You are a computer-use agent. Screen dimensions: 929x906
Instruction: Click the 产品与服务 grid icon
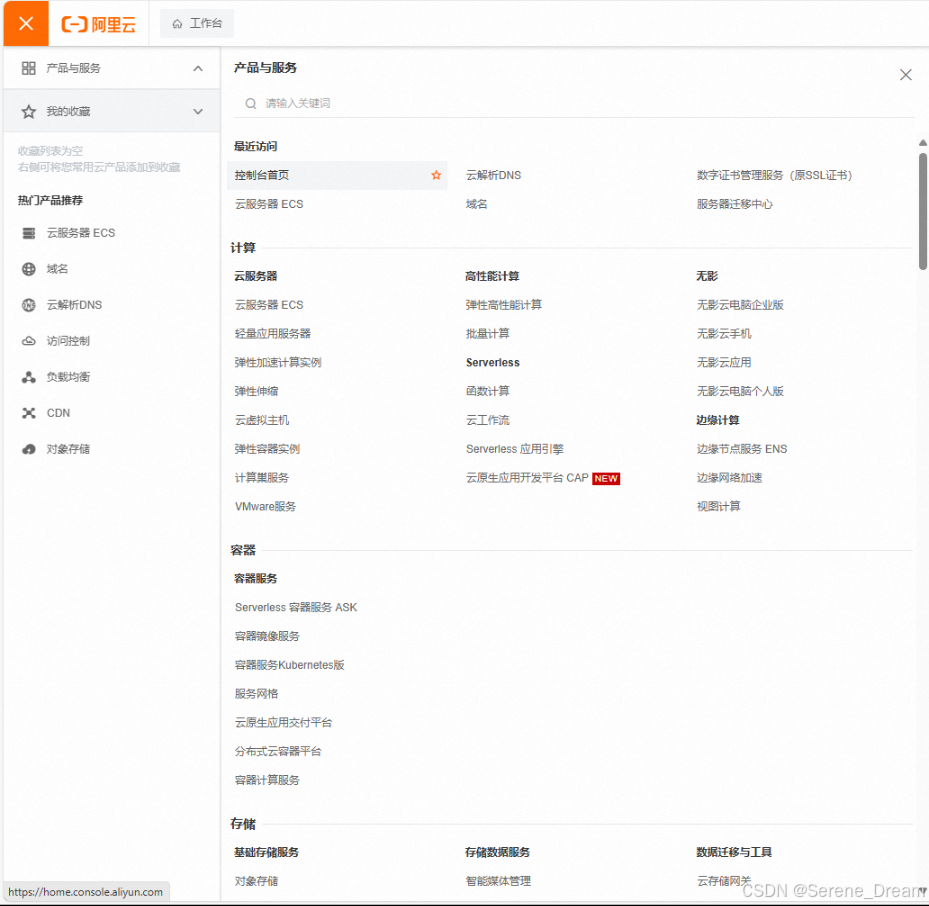click(28, 68)
